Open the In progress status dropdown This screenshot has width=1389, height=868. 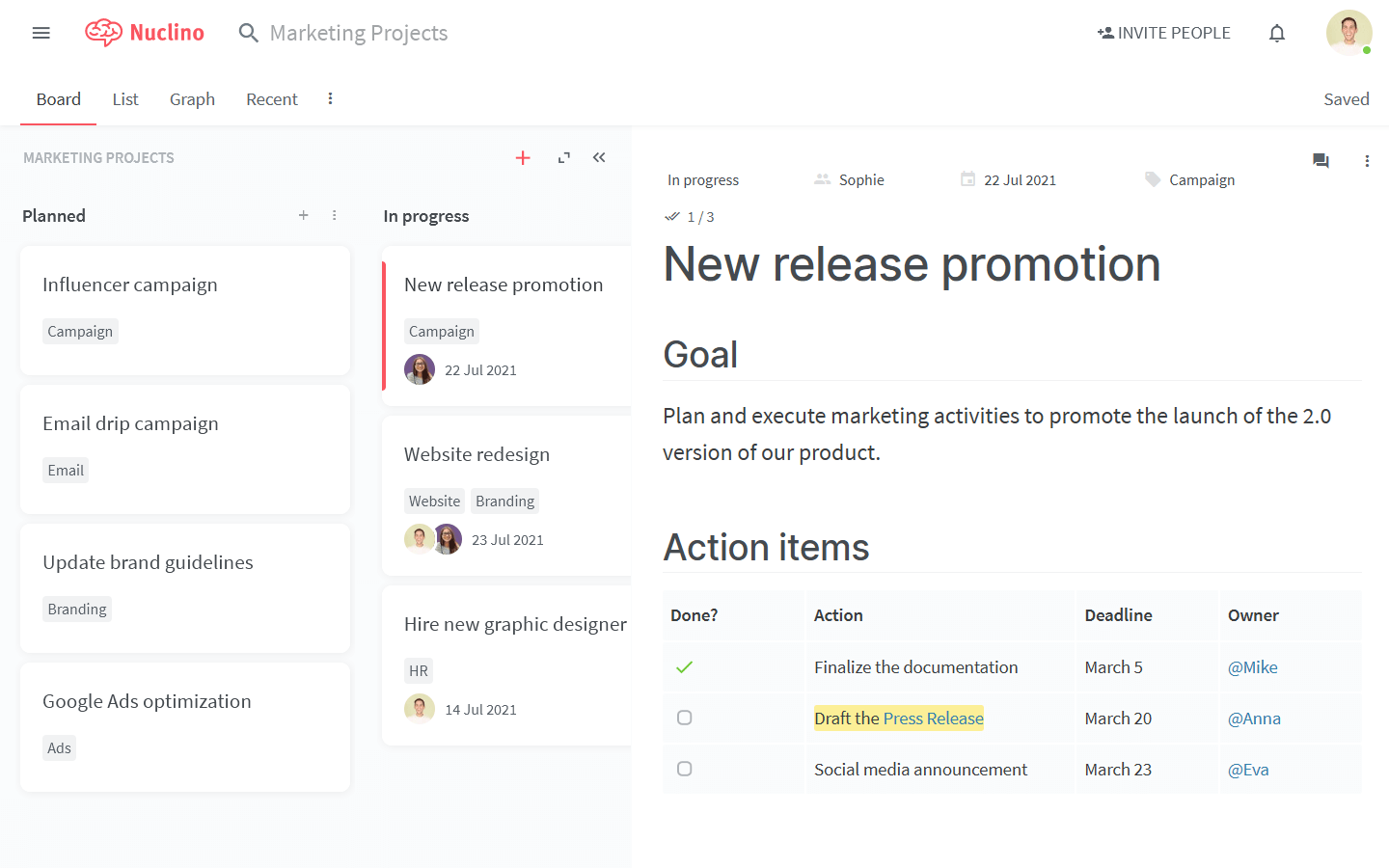(x=703, y=180)
